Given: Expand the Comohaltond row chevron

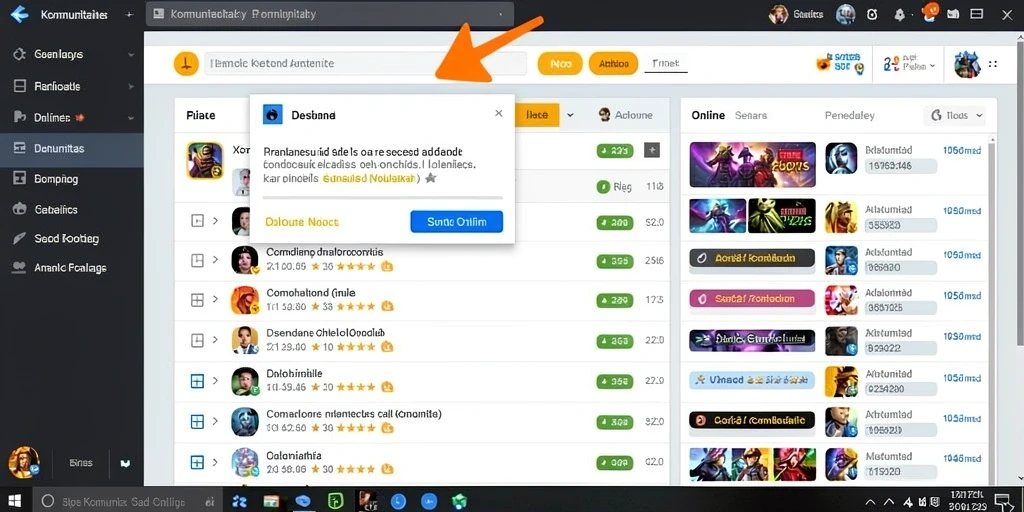Looking at the screenshot, I should pyautogui.click(x=216, y=300).
